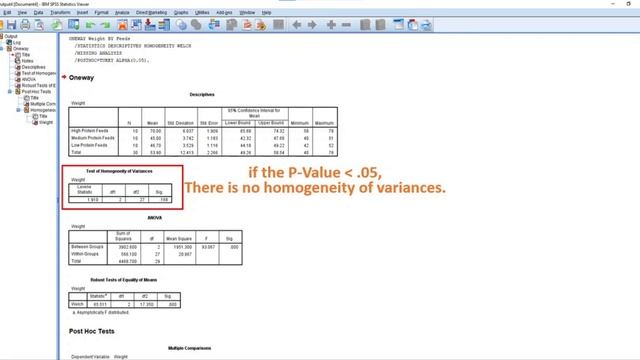Collapse the Homogeneous Subsets outline node
Image resolution: width=640 pixels, height=360 pixels.
click(18, 110)
